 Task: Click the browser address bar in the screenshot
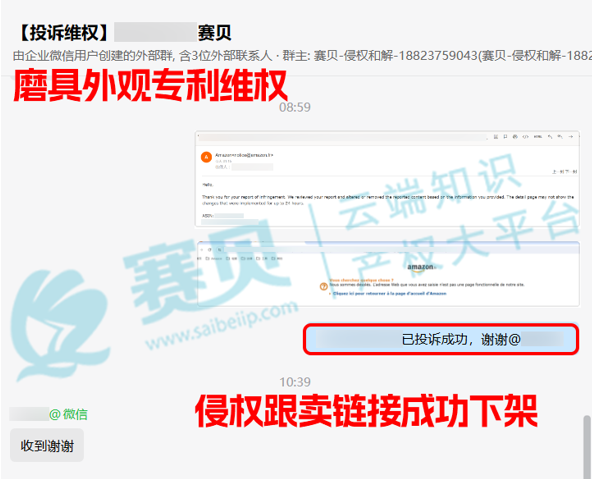400,250
